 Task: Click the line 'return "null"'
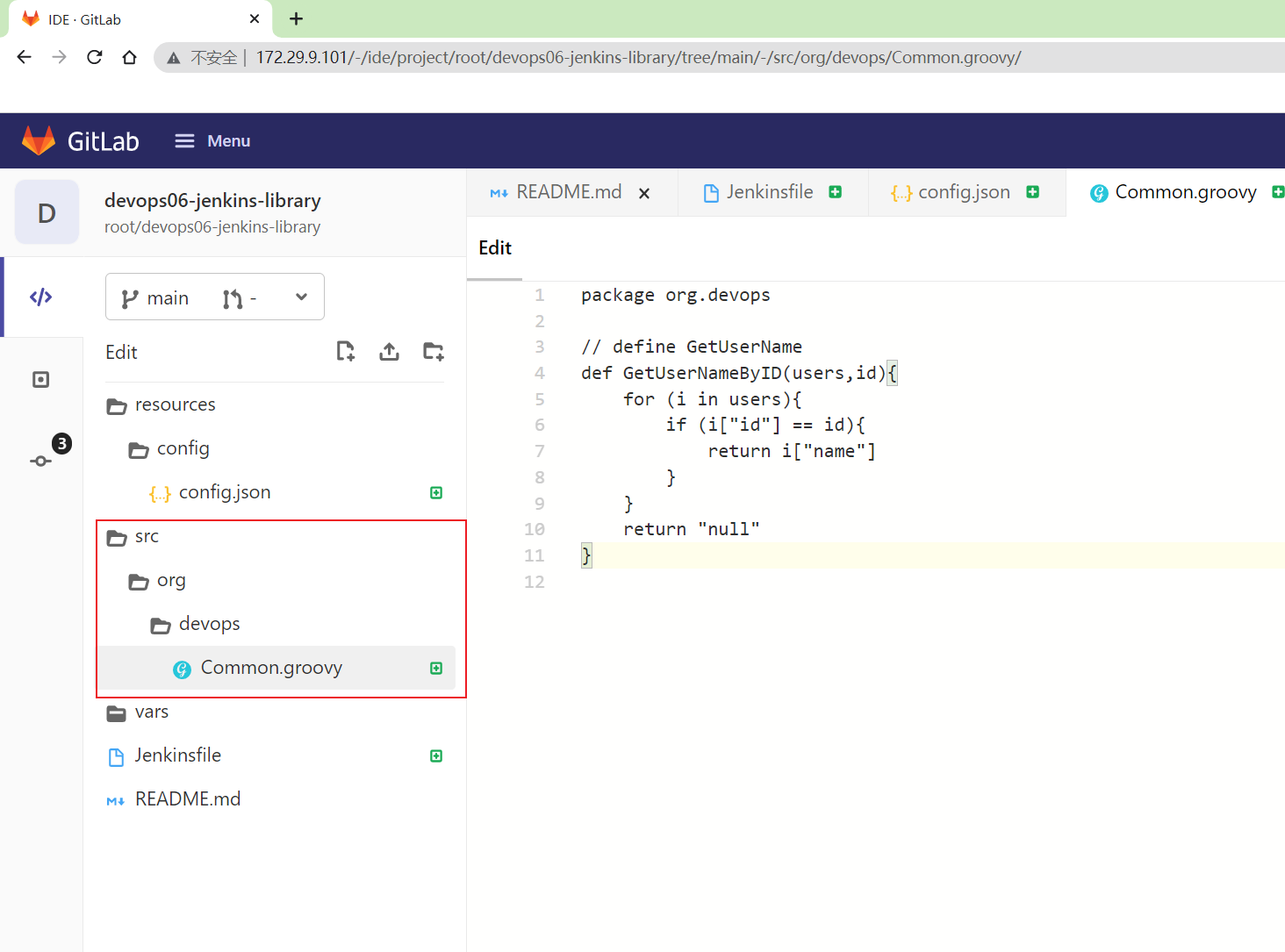(x=692, y=530)
